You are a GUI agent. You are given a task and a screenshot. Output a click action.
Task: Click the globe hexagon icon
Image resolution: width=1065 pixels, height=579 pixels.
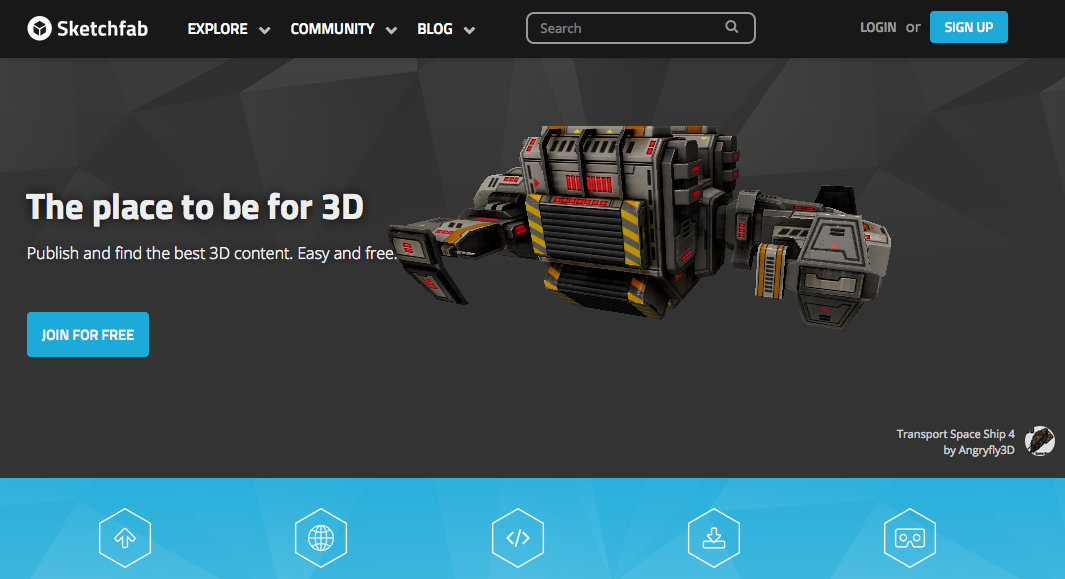[321, 538]
